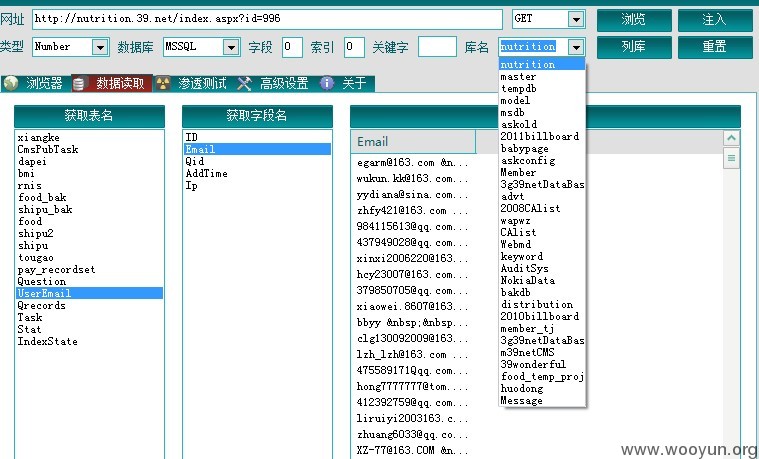
Task: Open the 数据库 MSSQL dropdown
Action: [x=231, y=47]
